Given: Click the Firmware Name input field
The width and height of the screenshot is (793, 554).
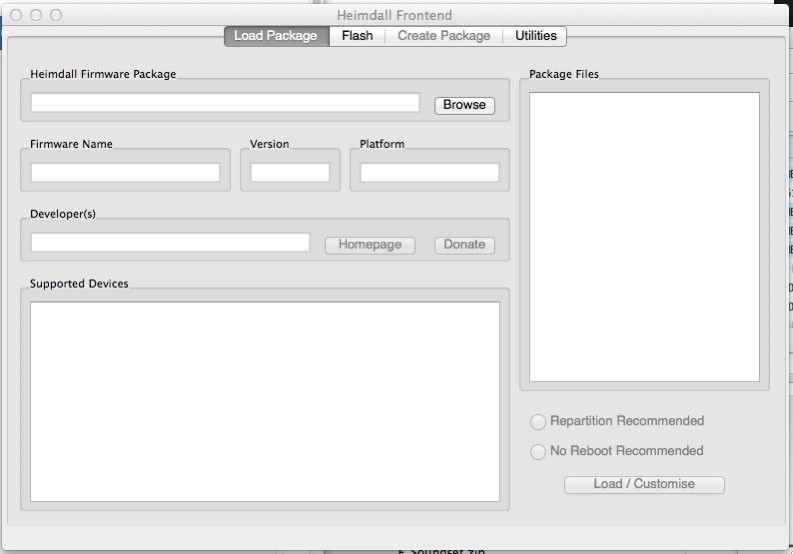Looking at the screenshot, I should click(125, 172).
